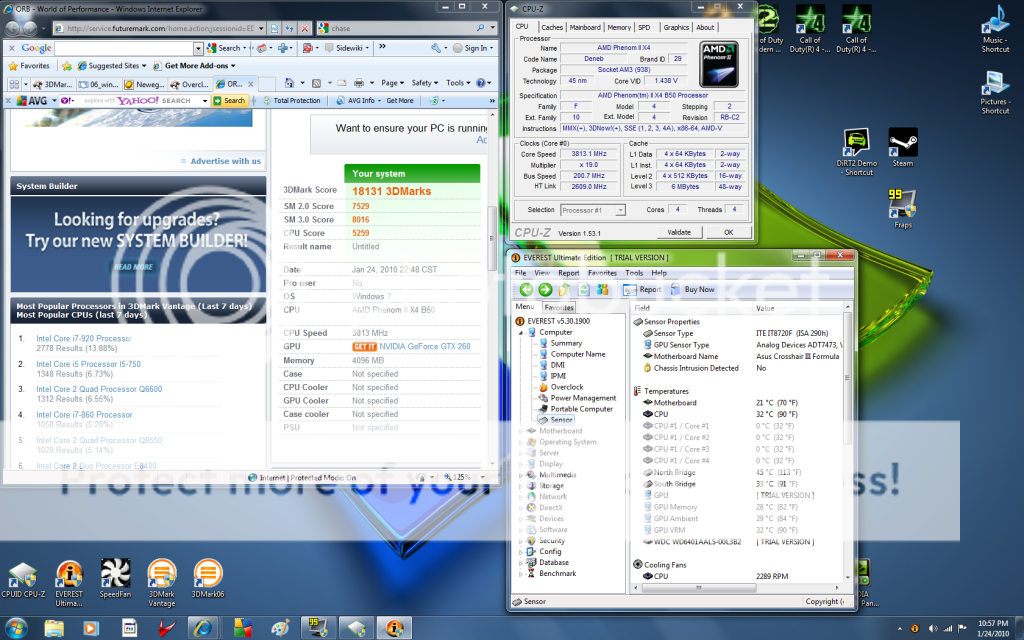Click the OK button in CPU-Z

[728, 232]
